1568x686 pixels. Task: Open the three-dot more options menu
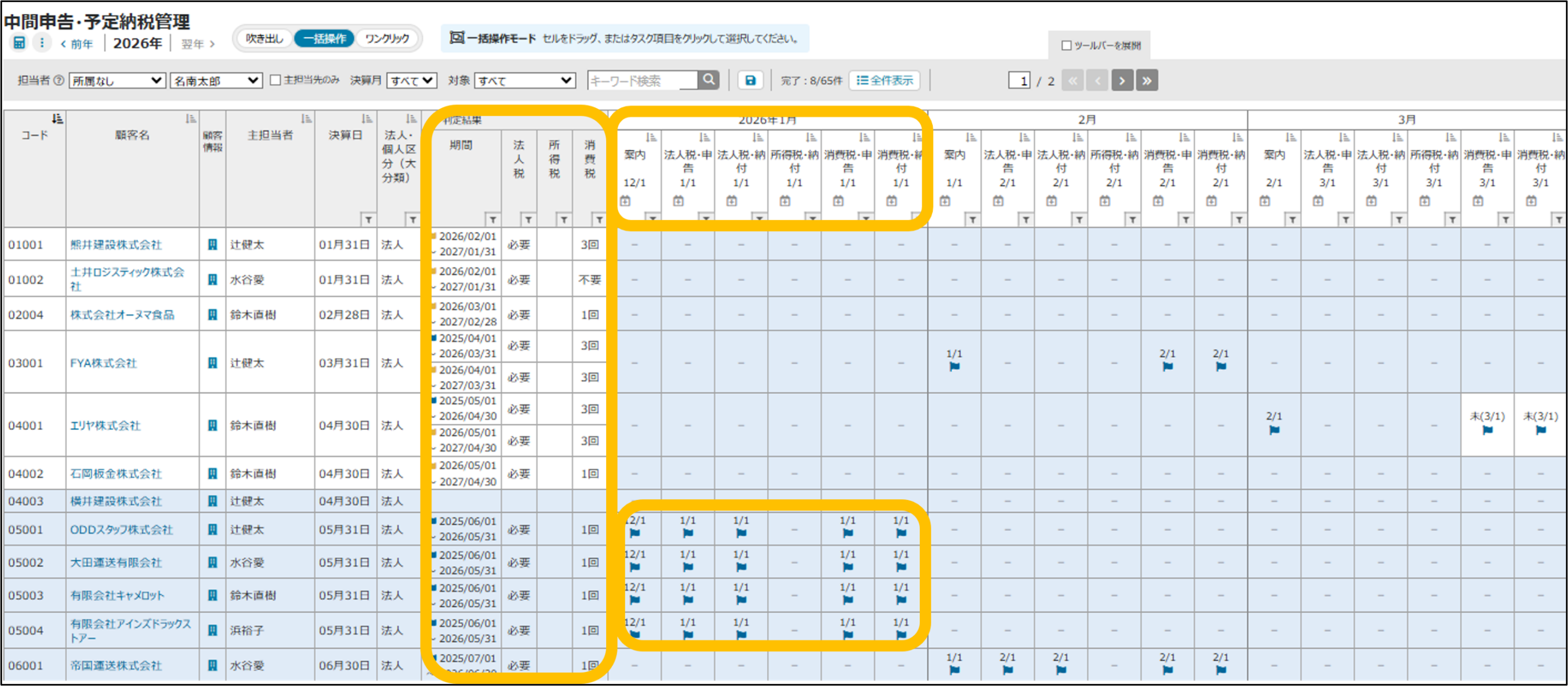42,43
